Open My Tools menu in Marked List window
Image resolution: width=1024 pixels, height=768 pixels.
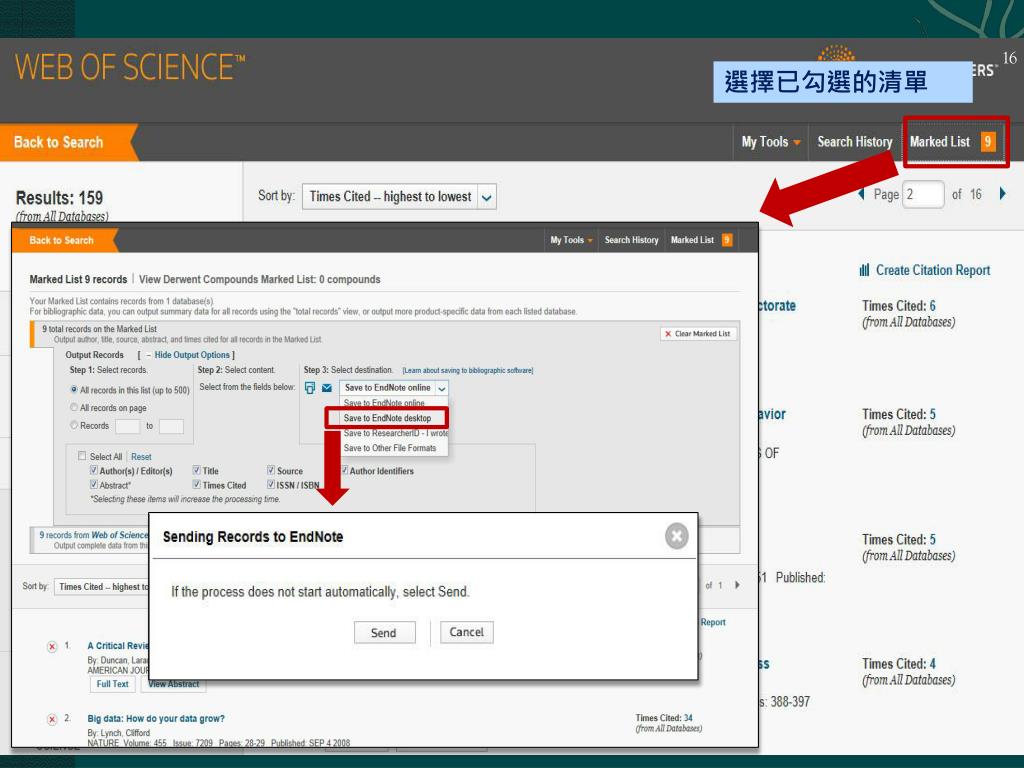tap(571, 240)
